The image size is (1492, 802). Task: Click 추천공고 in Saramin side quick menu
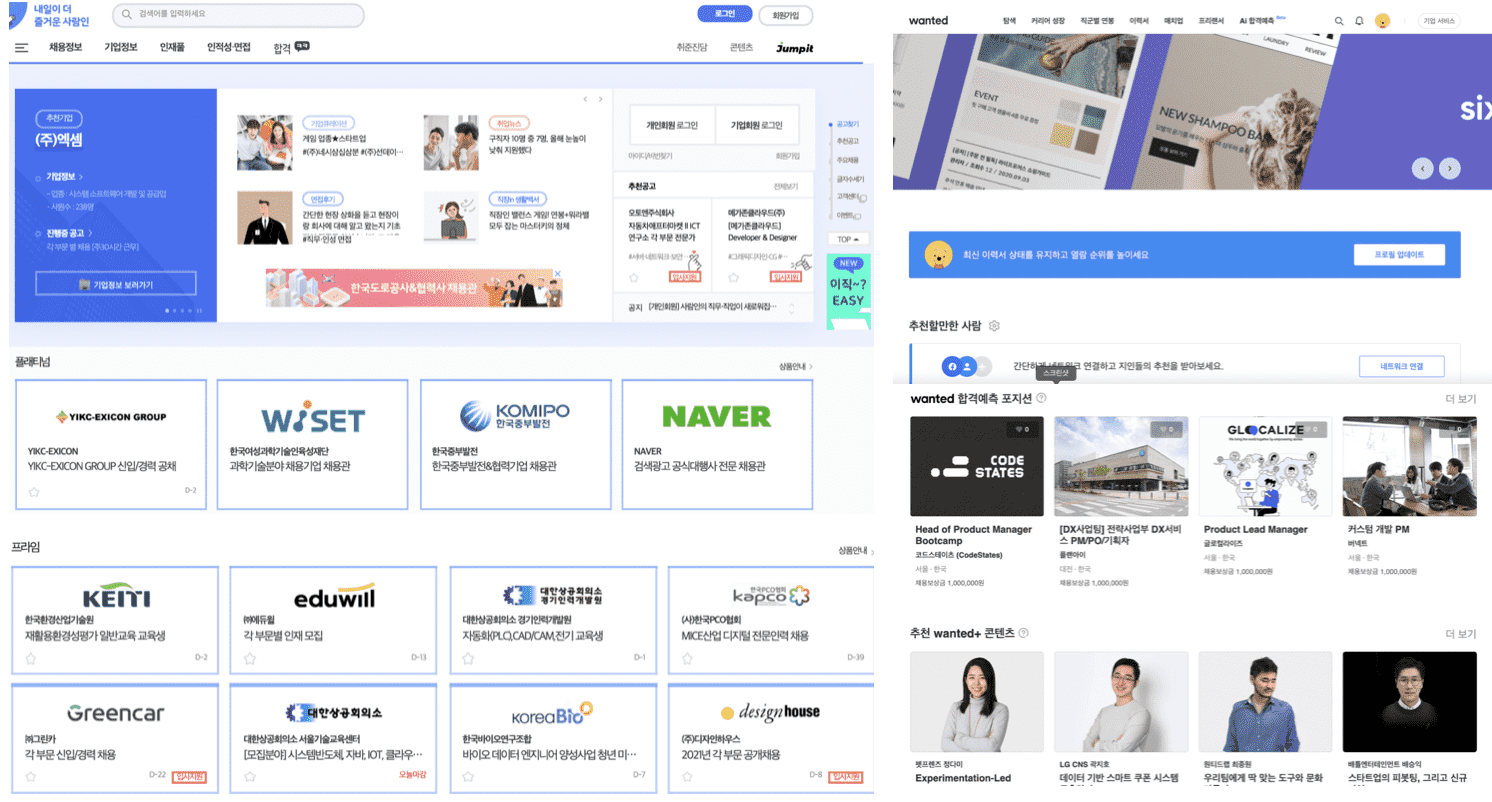point(848,141)
